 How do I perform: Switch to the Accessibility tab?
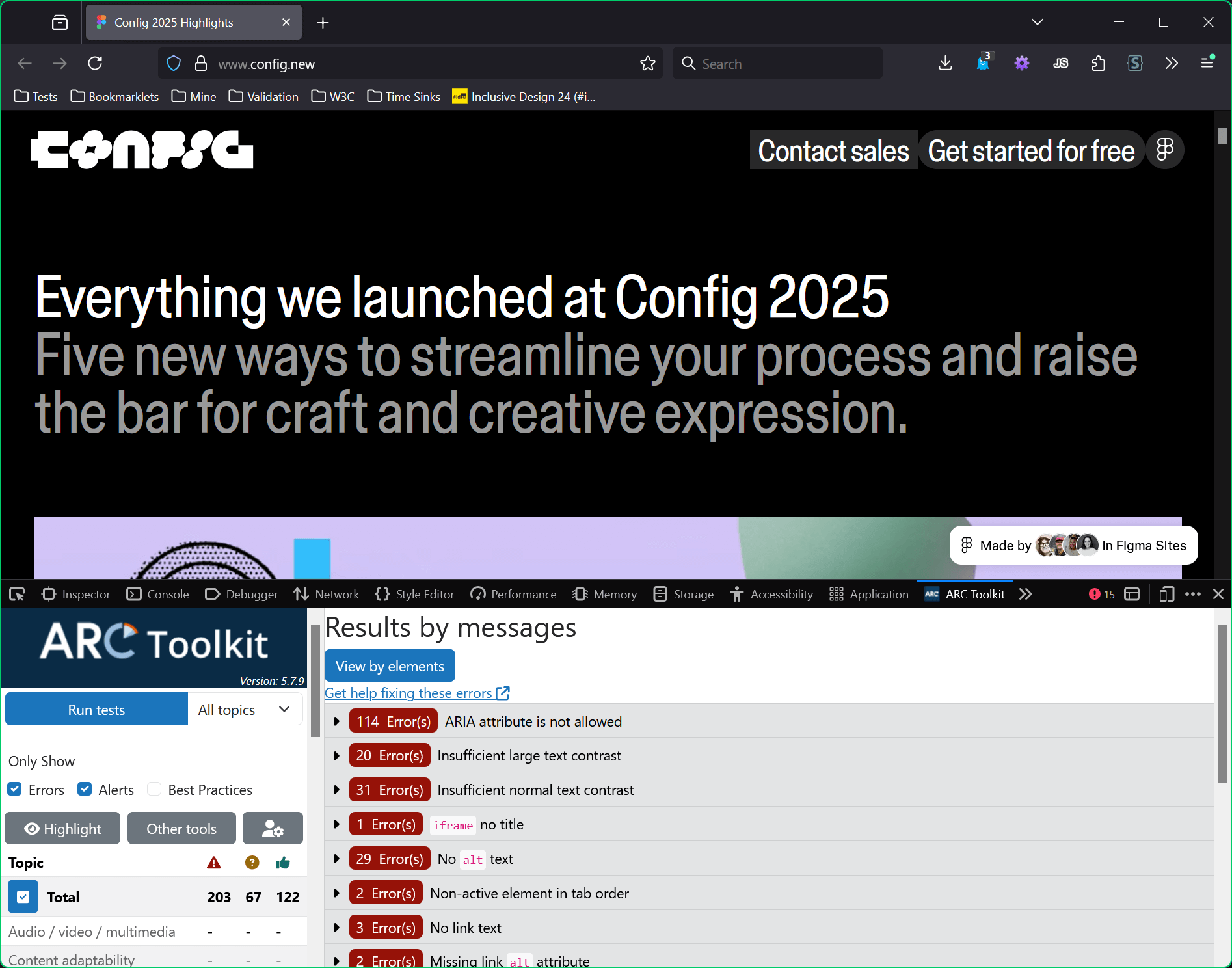771,594
